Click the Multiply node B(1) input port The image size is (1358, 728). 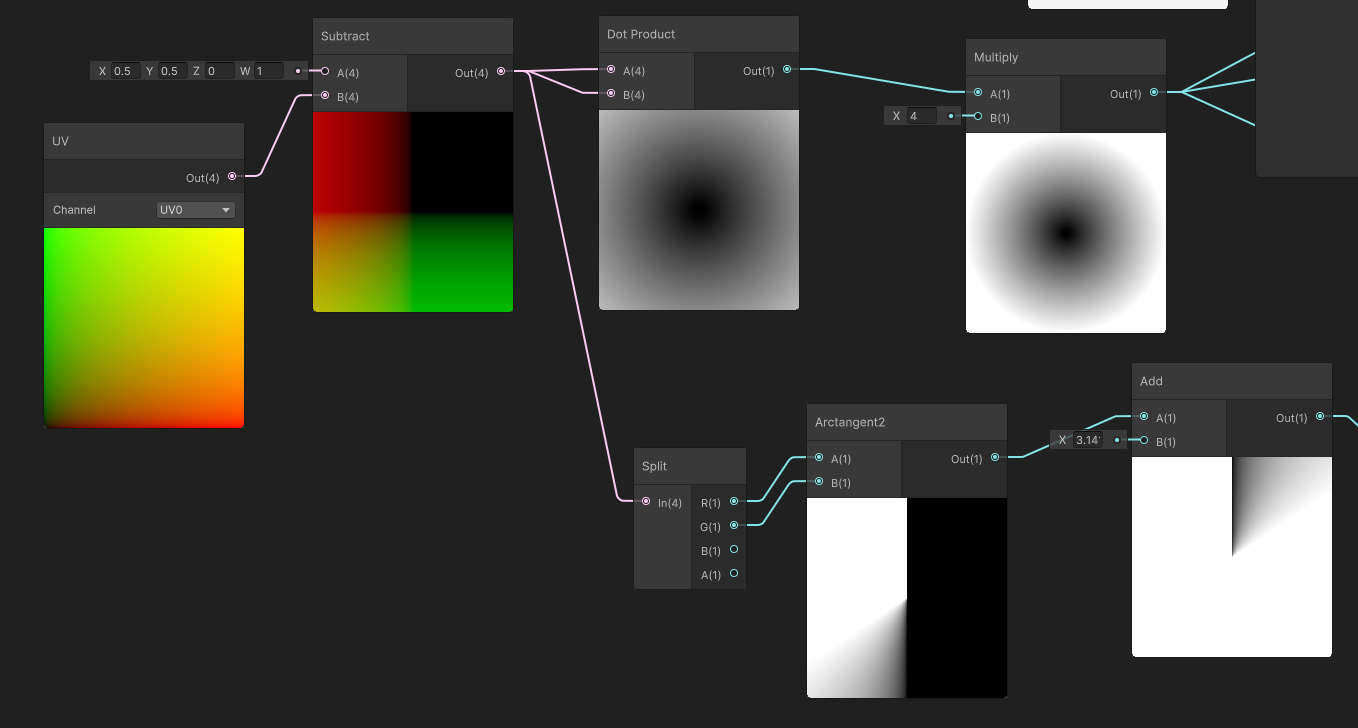coord(978,116)
